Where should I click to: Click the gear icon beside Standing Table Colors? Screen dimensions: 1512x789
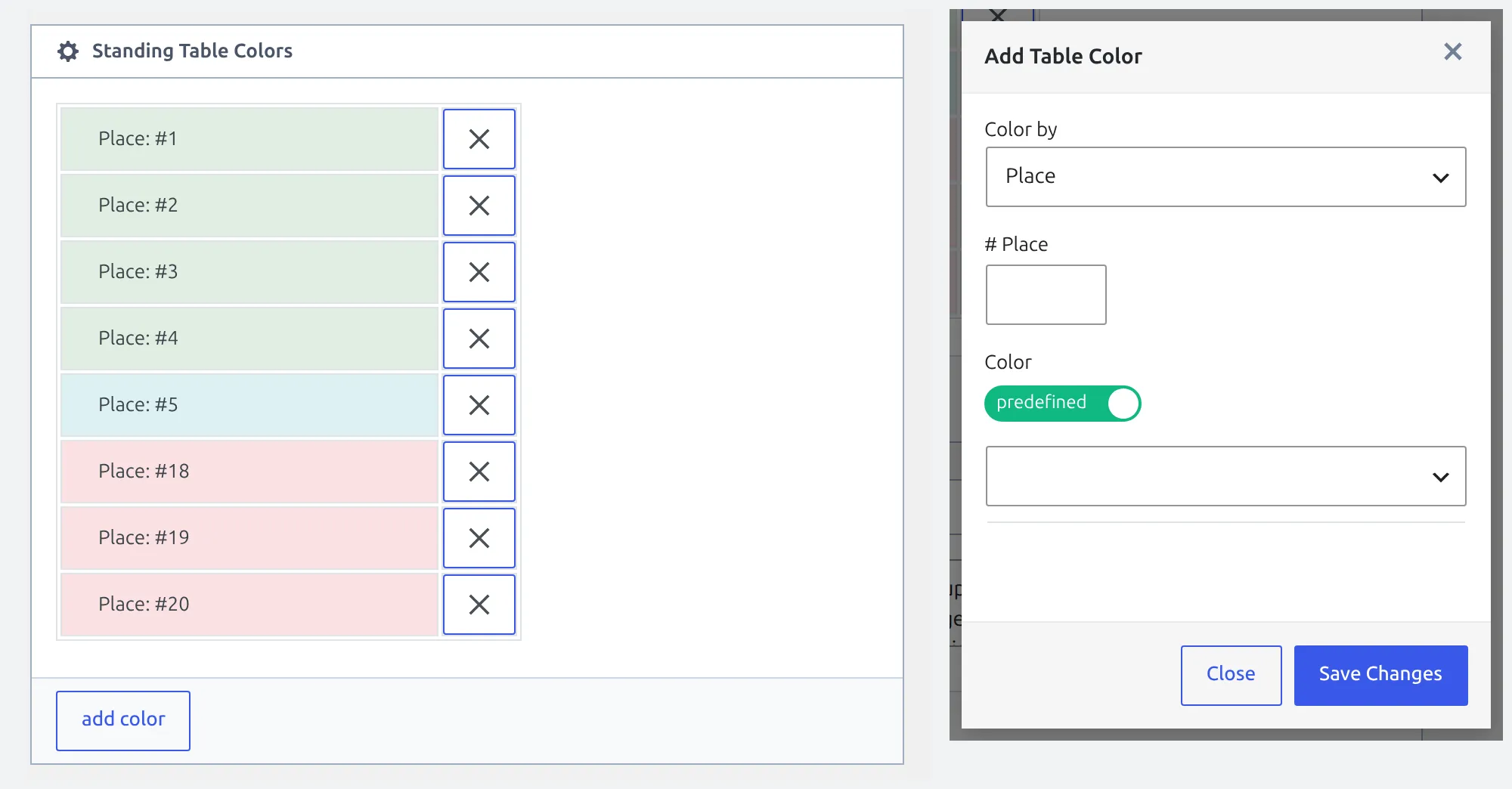pyautogui.click(x=68, y=51)
